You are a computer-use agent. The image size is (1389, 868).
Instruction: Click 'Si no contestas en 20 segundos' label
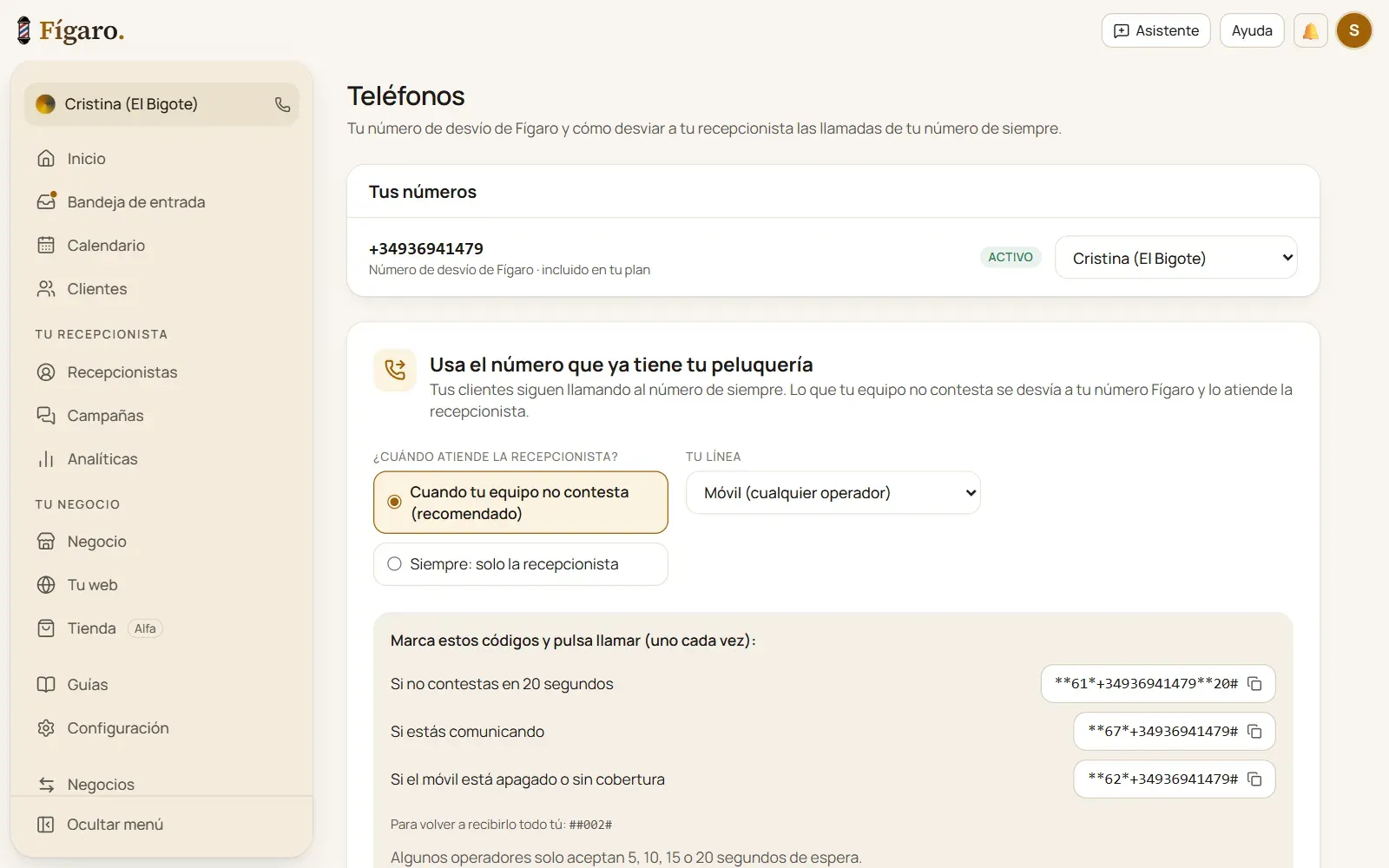coord(502,684)
